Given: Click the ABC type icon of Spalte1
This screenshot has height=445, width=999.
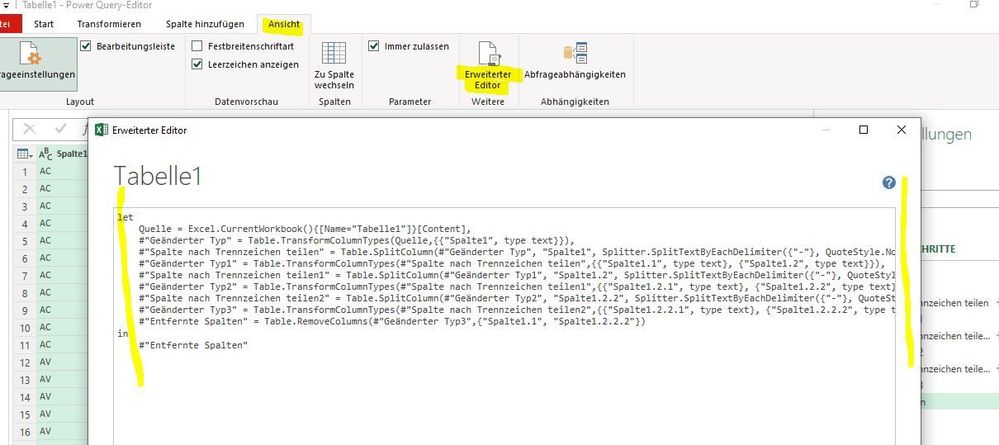Looking at the screenshot, I should (45, 154).
